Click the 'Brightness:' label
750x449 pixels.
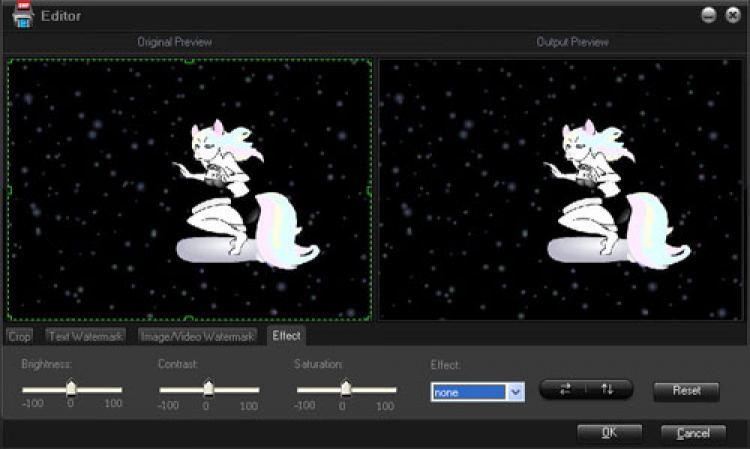[46, 364]
